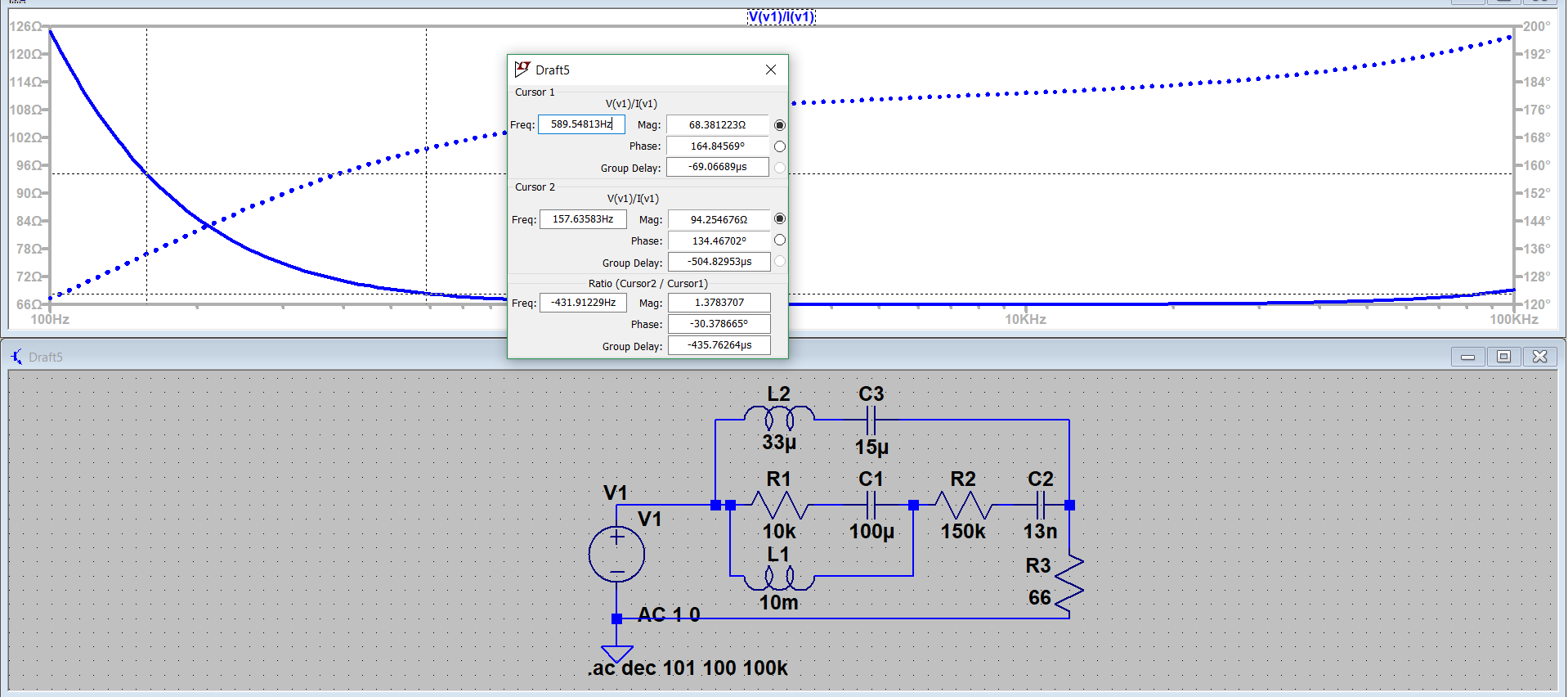Click the 66 value of R3
1568x697 pixels.
tap(1040, 598)
